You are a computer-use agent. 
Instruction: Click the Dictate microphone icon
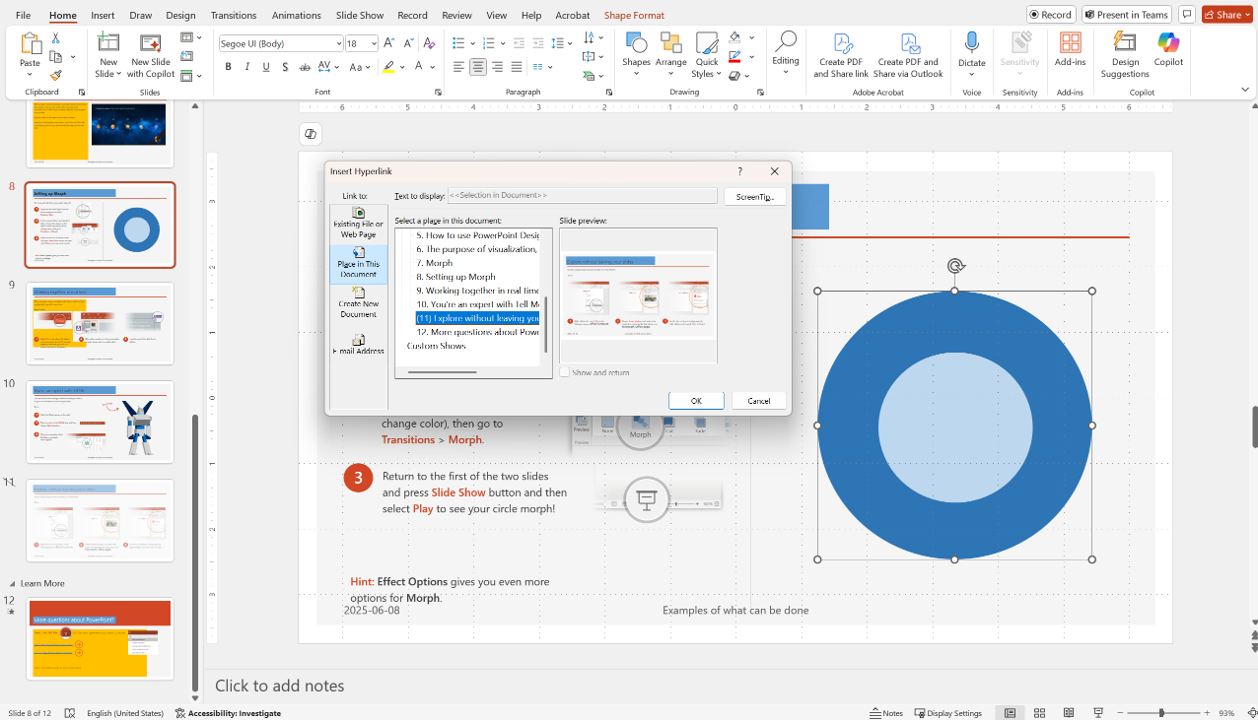(971, 44)
